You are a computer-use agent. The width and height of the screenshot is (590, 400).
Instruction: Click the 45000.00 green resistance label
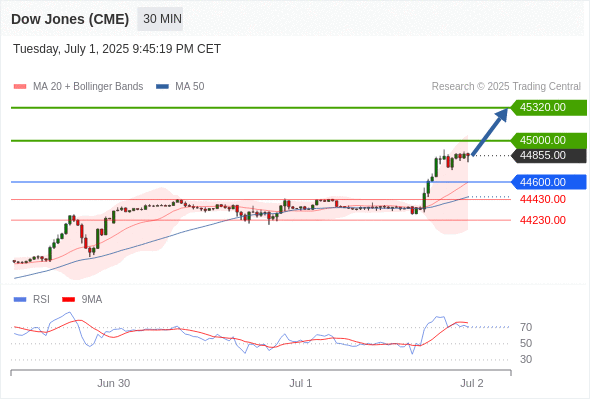(549, 140)
